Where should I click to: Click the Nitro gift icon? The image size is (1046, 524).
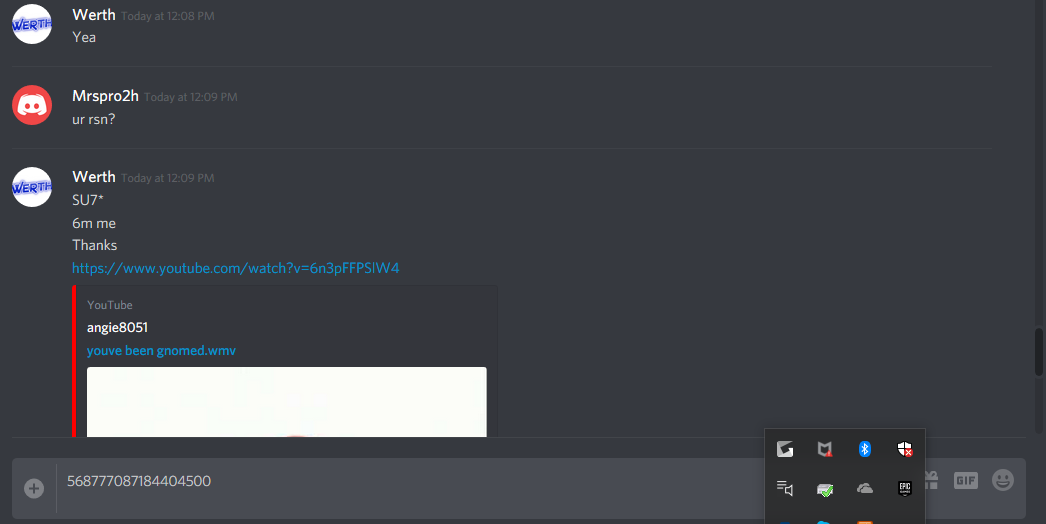point(932,480)
